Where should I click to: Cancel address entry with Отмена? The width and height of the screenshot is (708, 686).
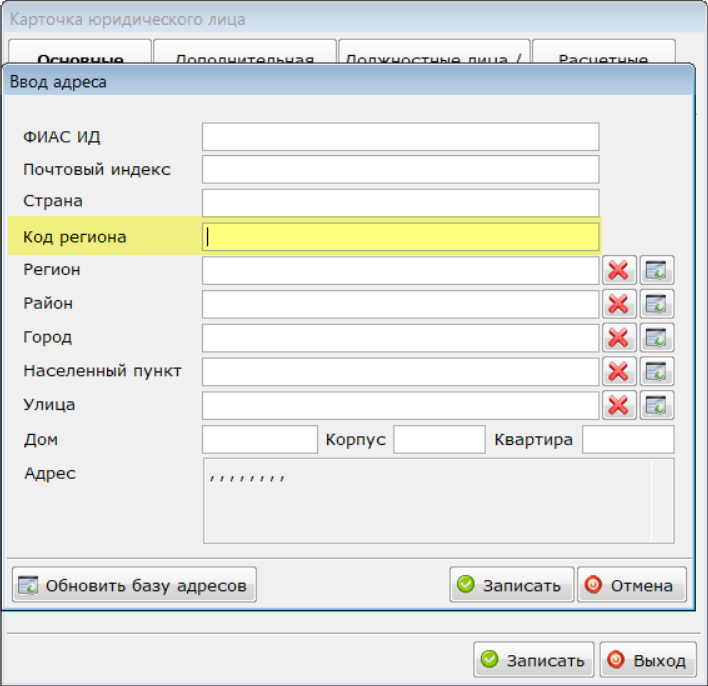[x=631, y=585]
